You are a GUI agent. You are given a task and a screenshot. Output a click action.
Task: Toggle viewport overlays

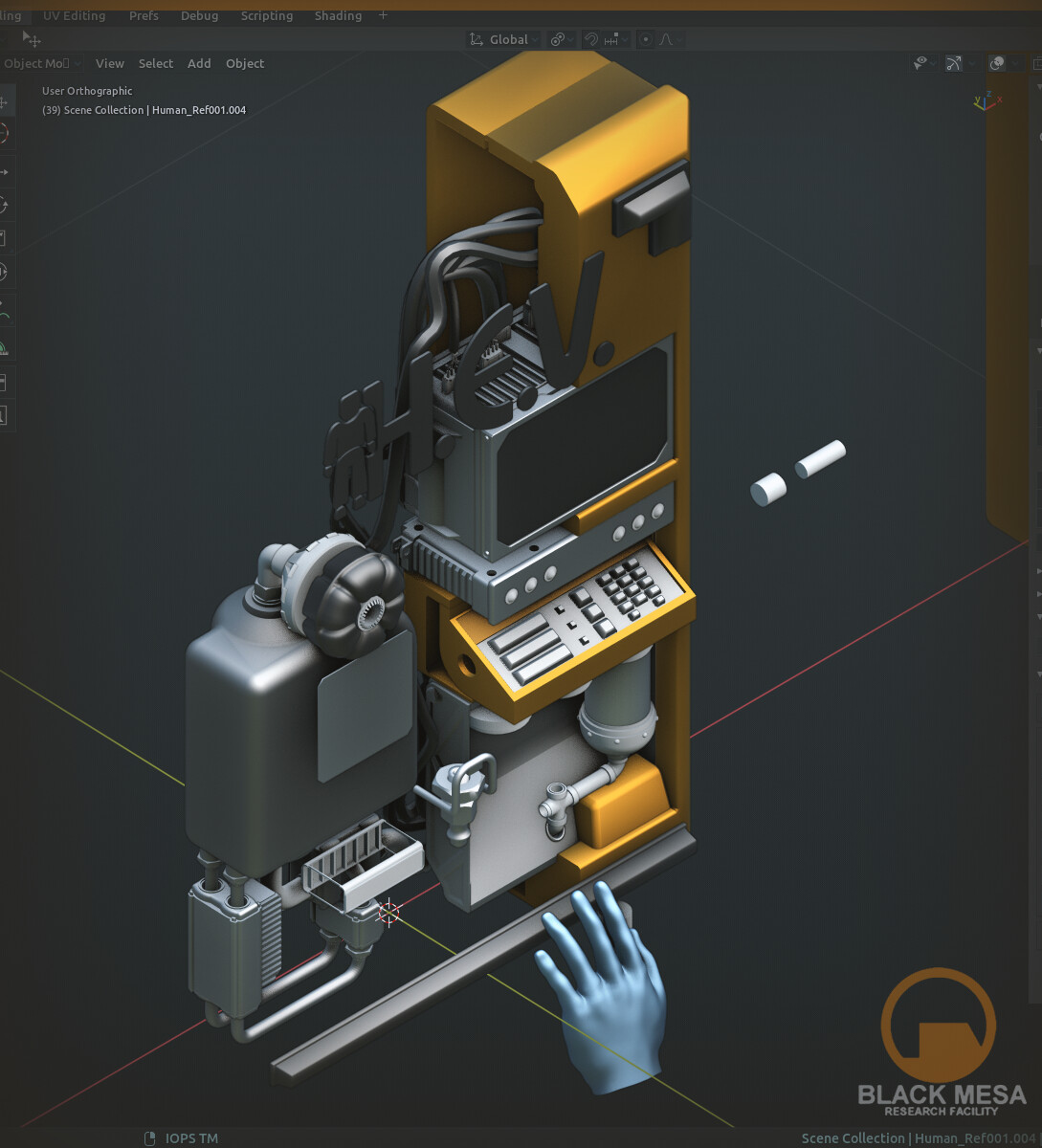997,63
